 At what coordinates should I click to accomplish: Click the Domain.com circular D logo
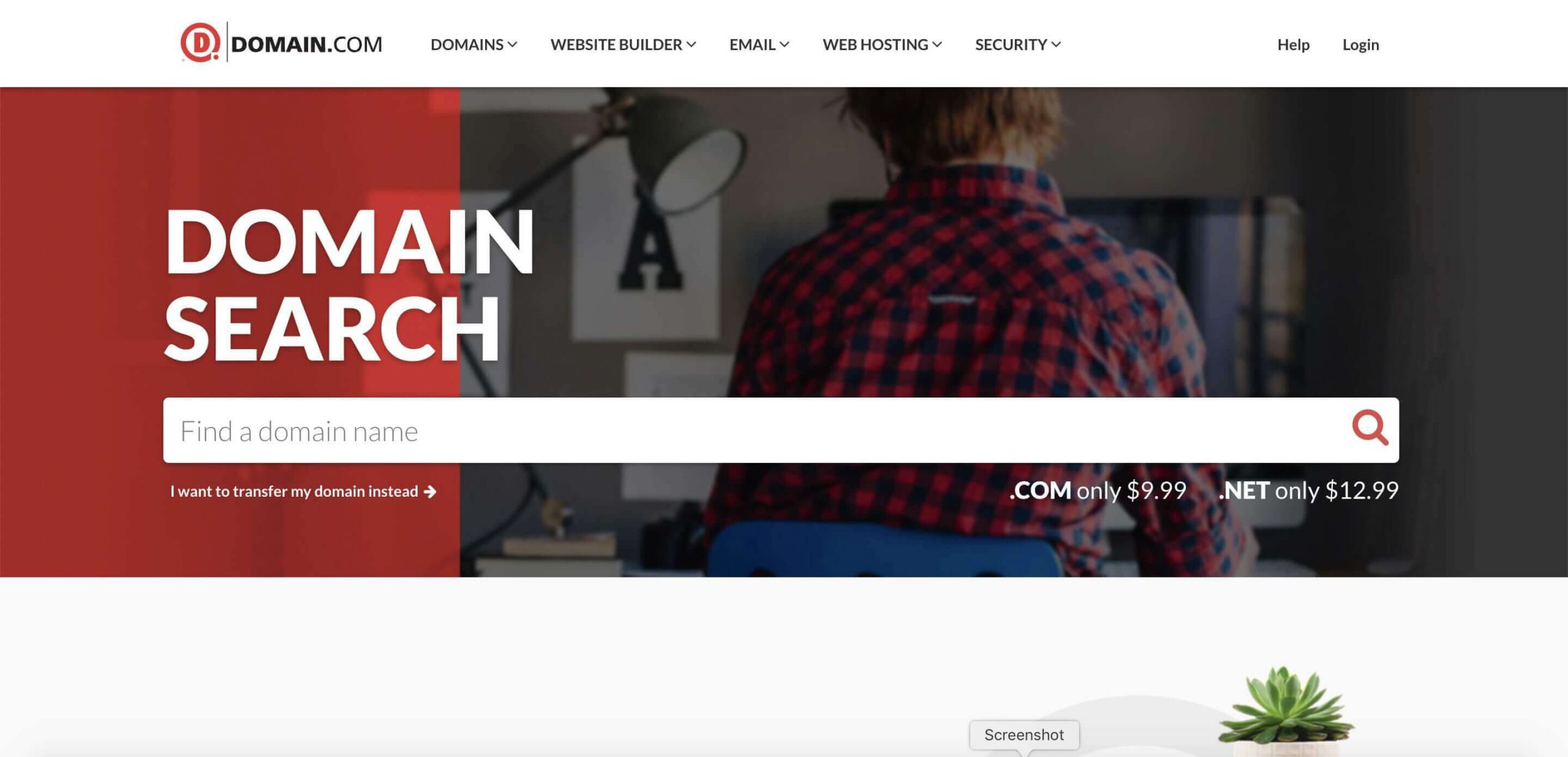click(200, 42)
